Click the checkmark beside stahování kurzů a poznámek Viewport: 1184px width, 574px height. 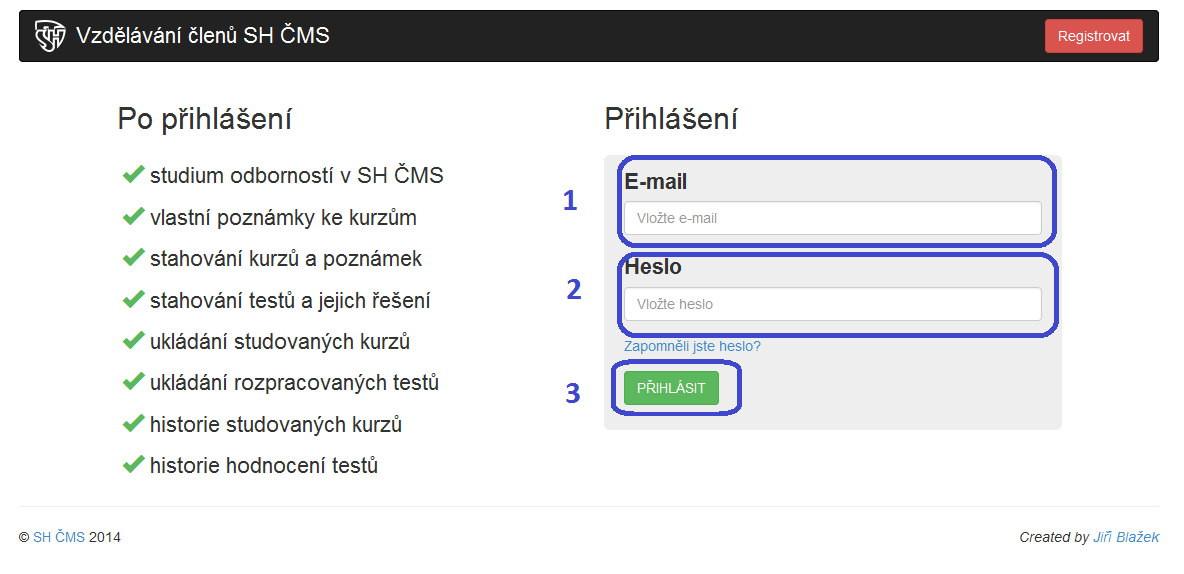[x=133, y=258]
